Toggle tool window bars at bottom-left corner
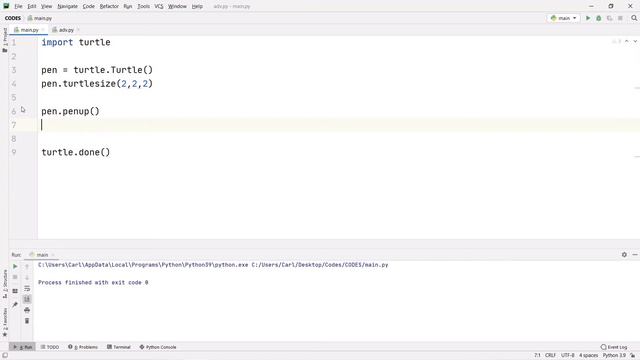640x360 pixels. coord(4,356)
